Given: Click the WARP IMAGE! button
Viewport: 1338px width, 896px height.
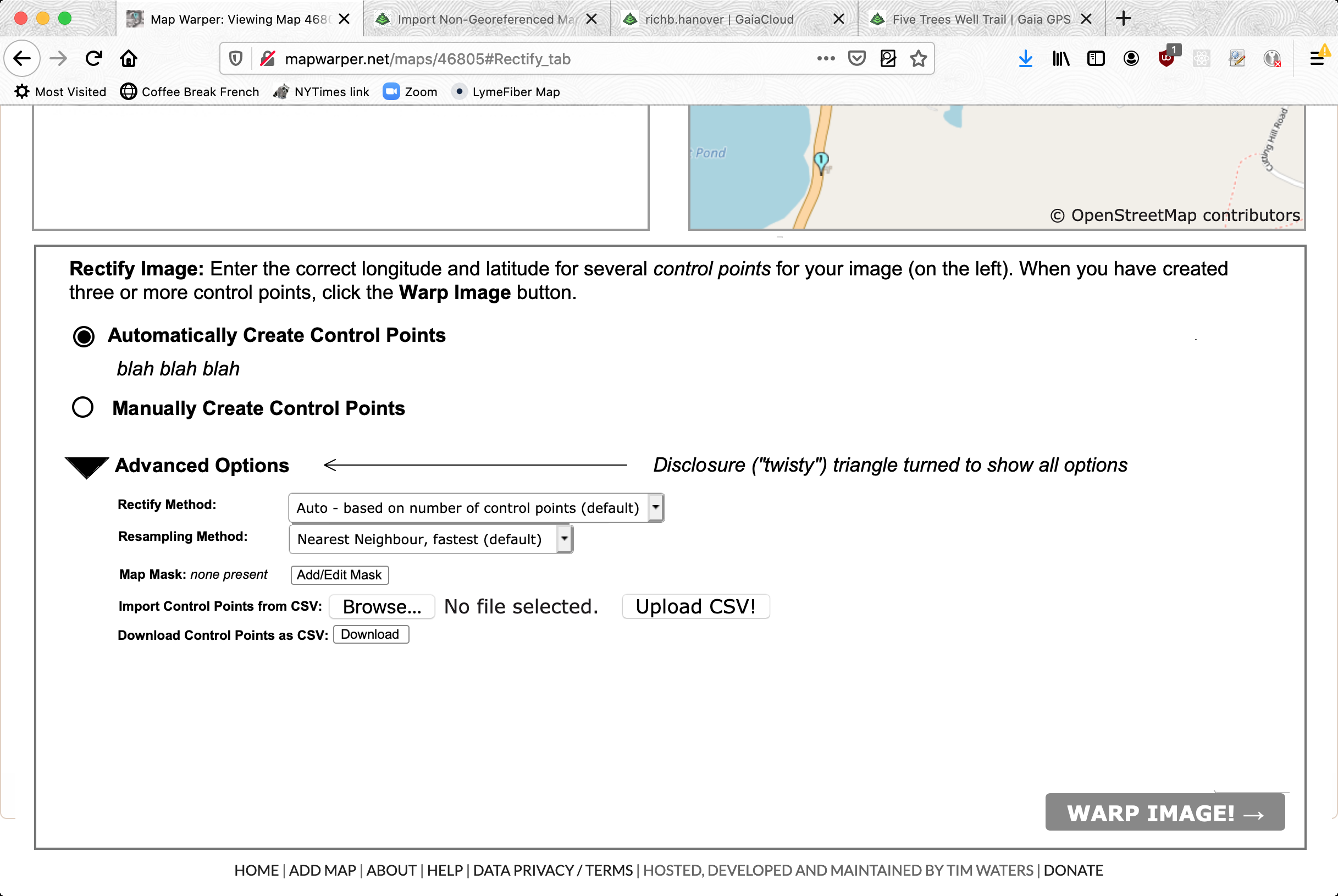Looking at the screenshot, I should 1164,812.
